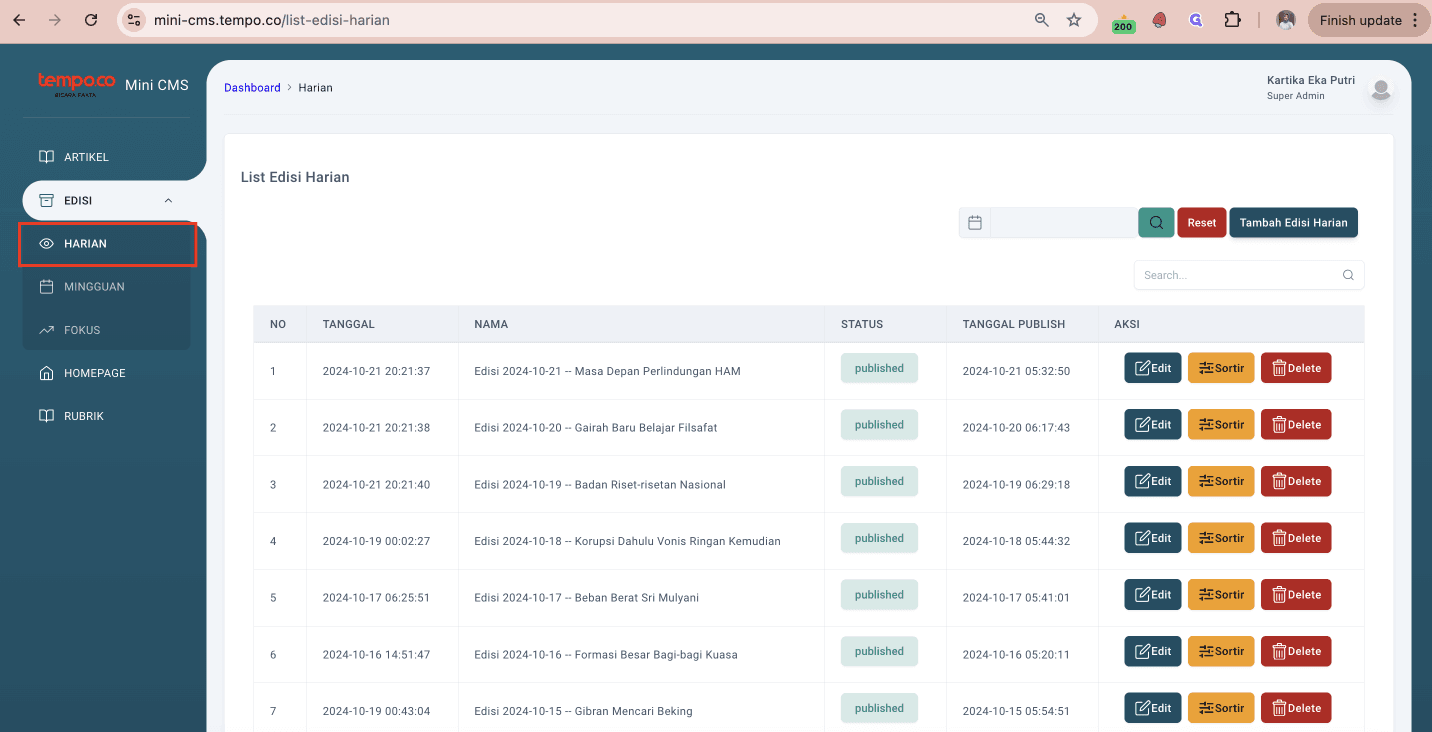The width and height of the screenshot is (1432, 732).
Task: Delete the Badan Riset-risetan Nasional edition
Action: point(1296,481)
